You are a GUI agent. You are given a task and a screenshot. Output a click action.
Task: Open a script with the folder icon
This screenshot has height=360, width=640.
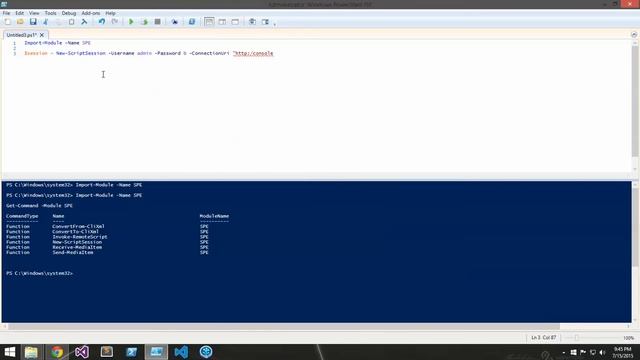click(20, 22)
